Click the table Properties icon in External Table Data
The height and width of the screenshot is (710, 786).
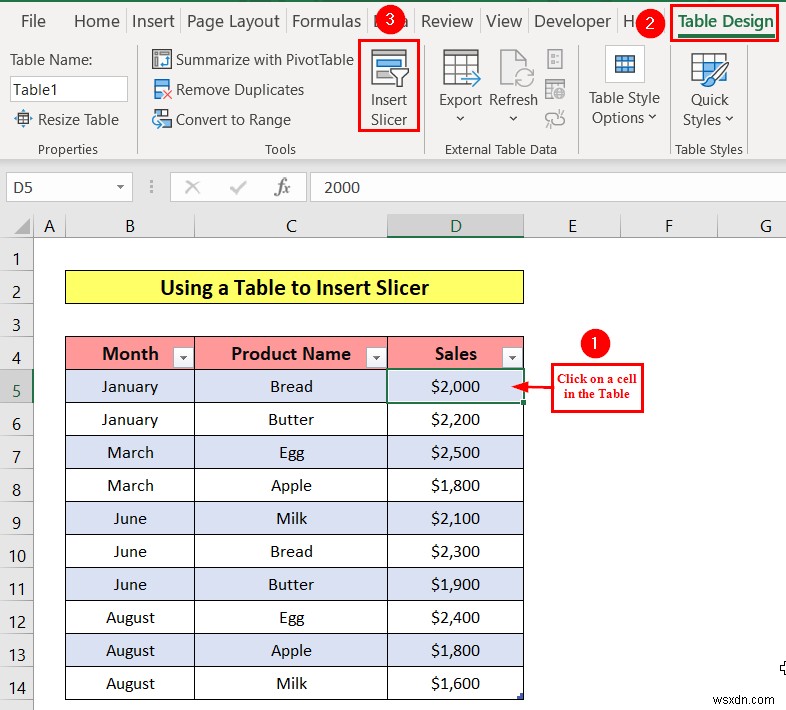(554, 59)
